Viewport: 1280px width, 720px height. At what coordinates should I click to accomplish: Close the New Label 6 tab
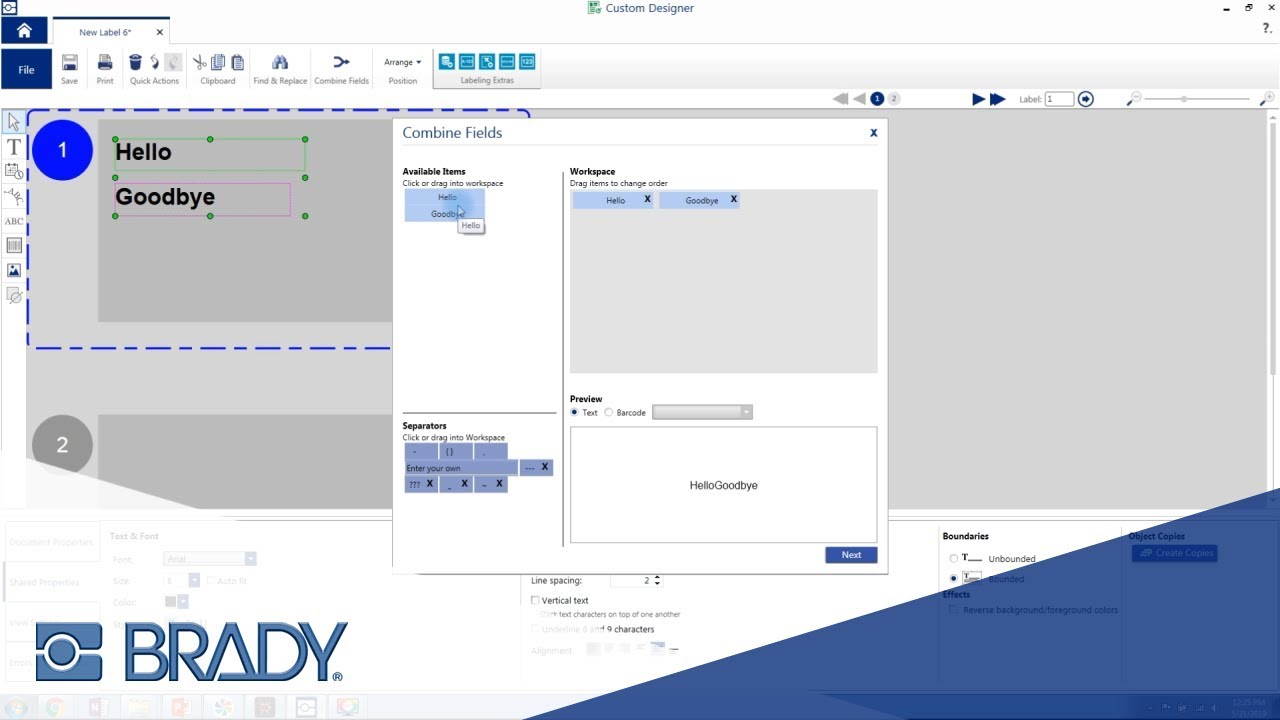click(160, 32)
